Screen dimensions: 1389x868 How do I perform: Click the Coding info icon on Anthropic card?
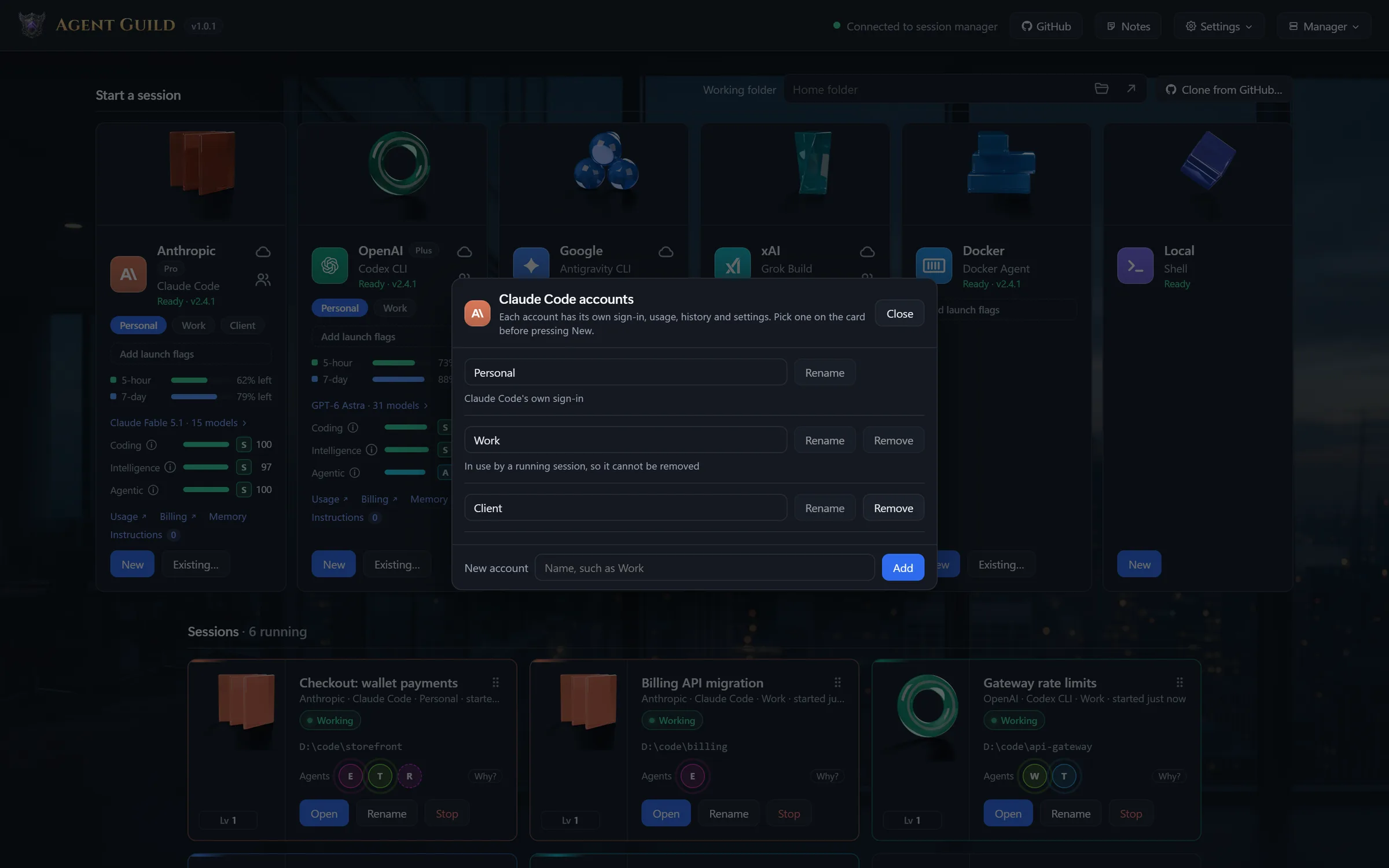(x=152, y=445)
